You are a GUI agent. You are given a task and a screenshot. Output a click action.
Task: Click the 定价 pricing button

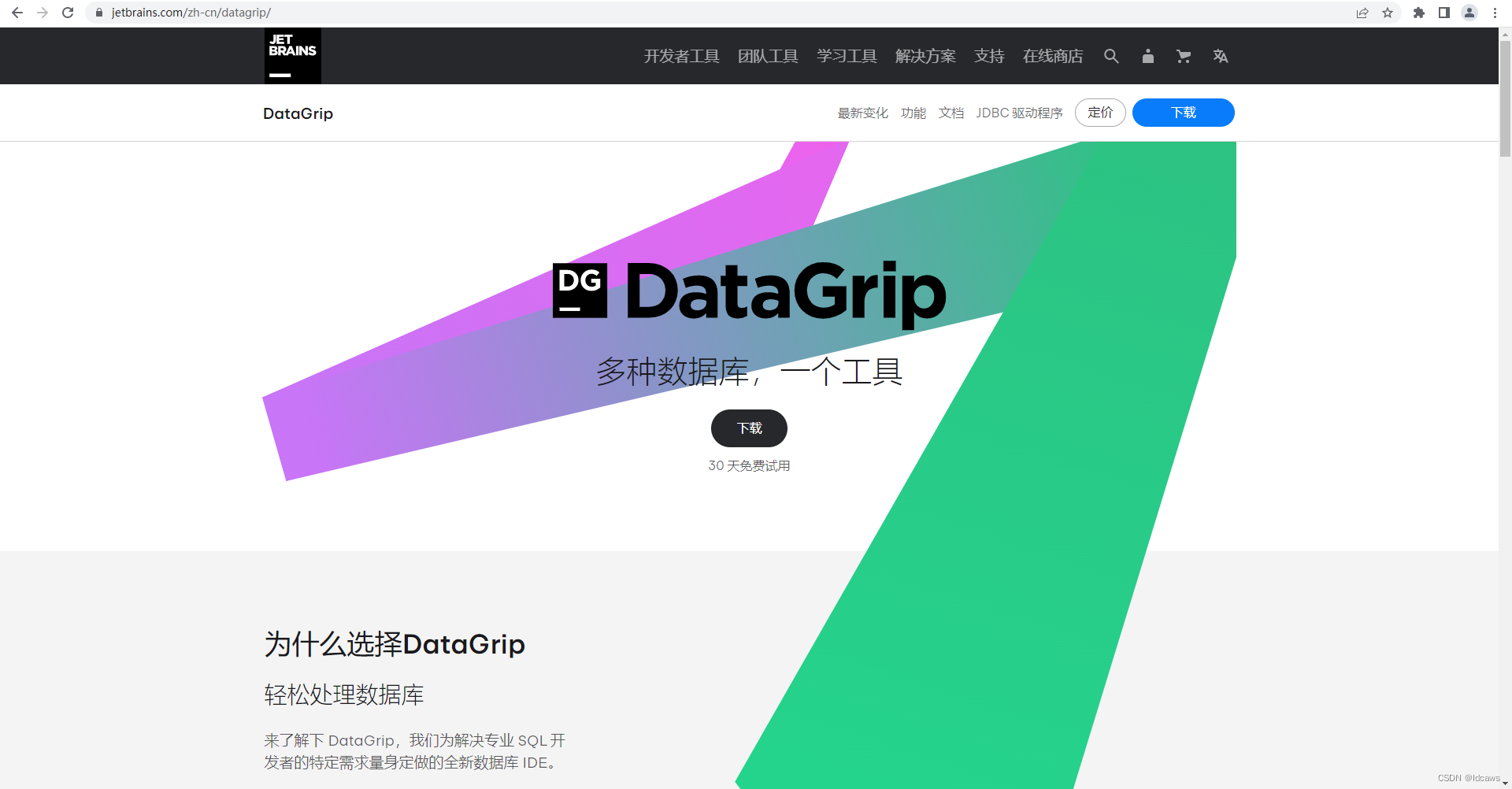click(x=1100, y=113)
